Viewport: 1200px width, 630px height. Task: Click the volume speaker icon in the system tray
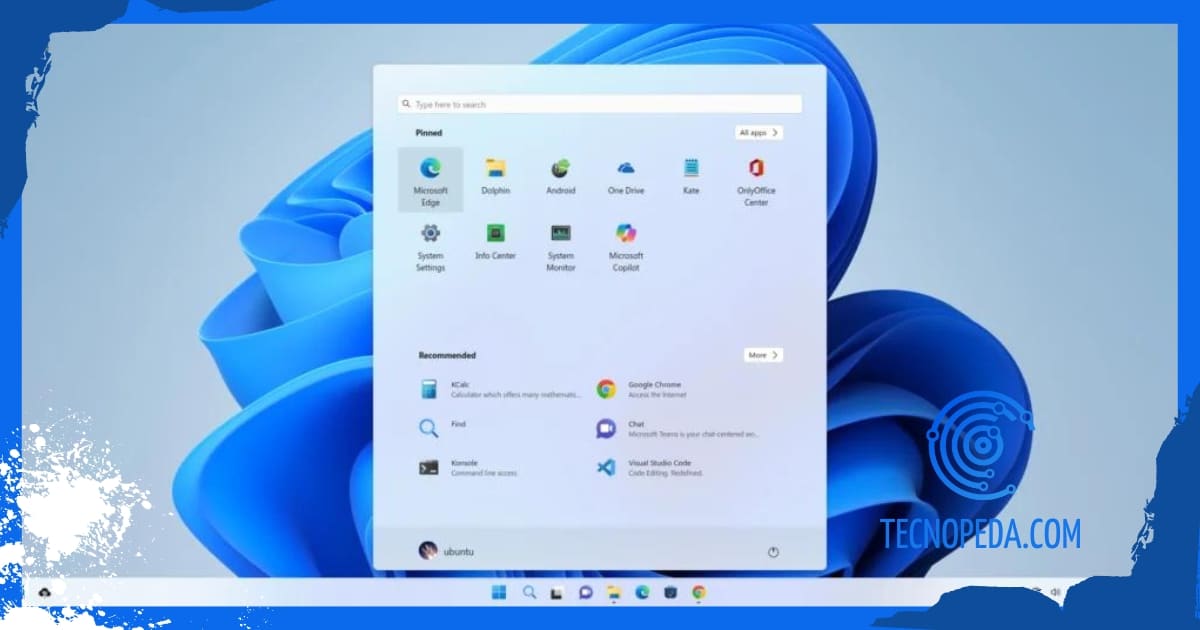[1055, 592]
